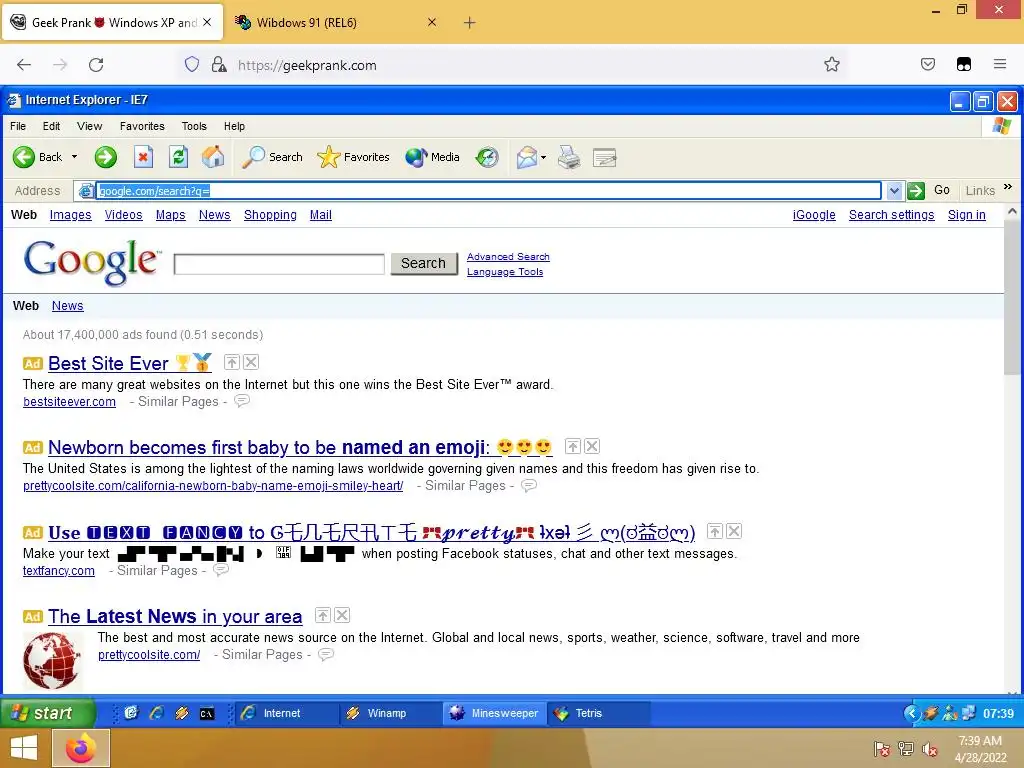Open the textfancy.com link
The image size is (1024, 768).
tap(59, 571)
